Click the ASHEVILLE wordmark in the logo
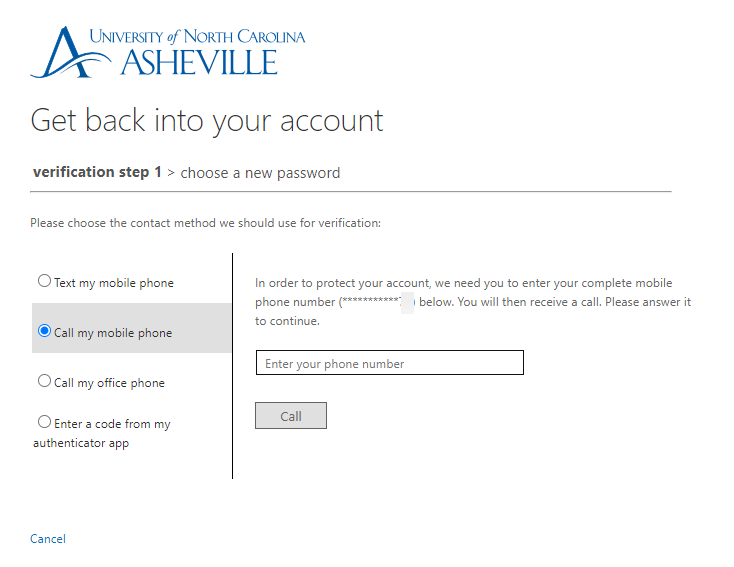The image size is (734, 567). [x=199, y=62]
